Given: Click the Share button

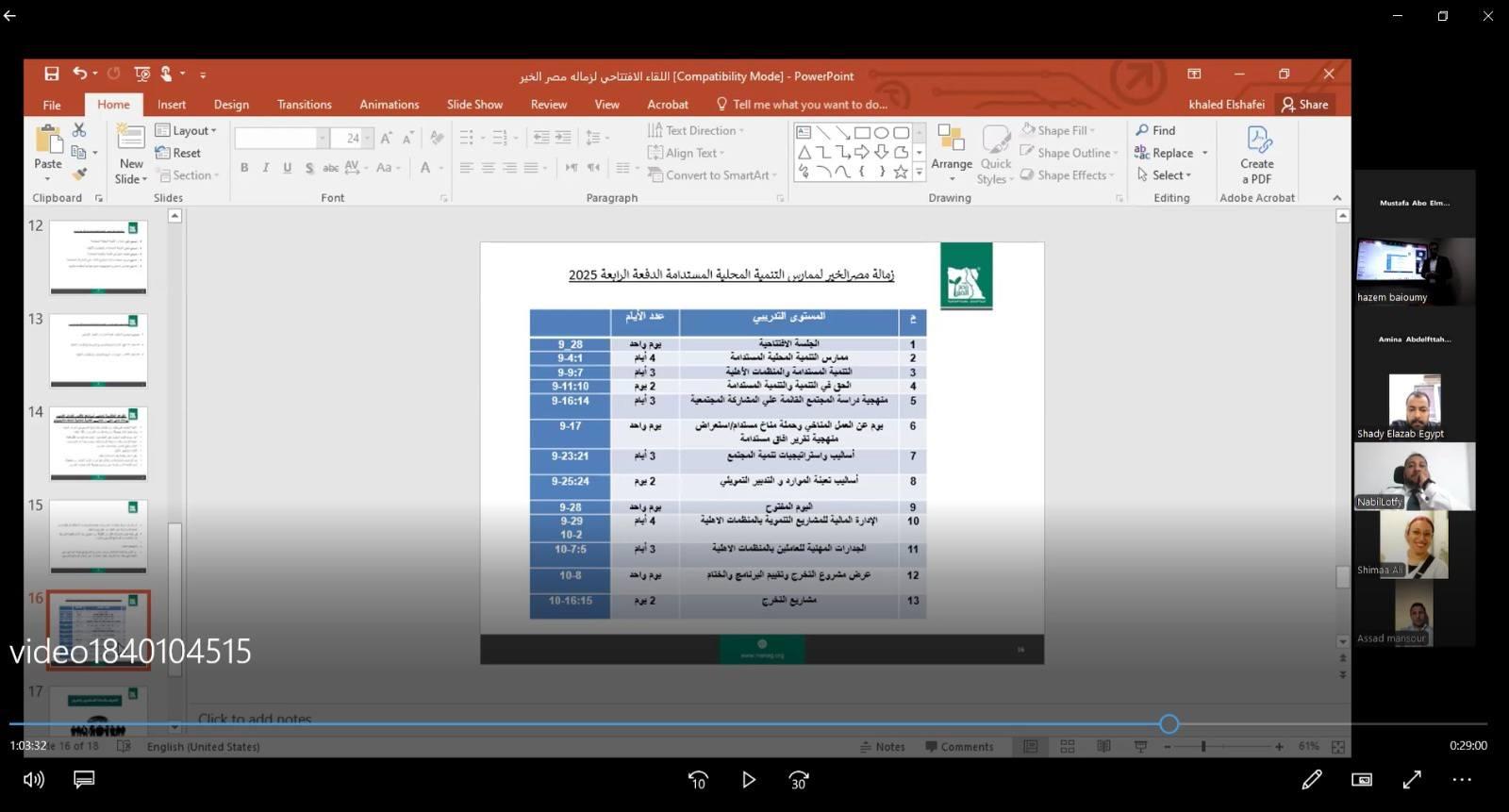Looking at the screenshot, I should click(1304, 105).
